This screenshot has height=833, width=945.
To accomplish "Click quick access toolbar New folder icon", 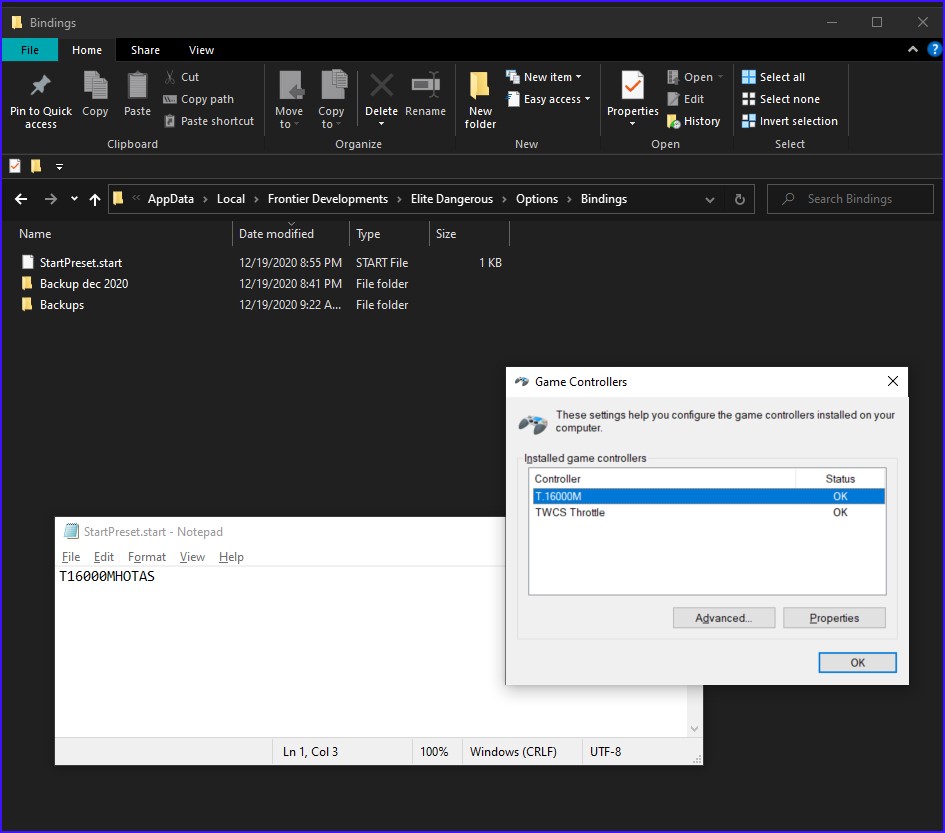I will [x=36, y=166].
